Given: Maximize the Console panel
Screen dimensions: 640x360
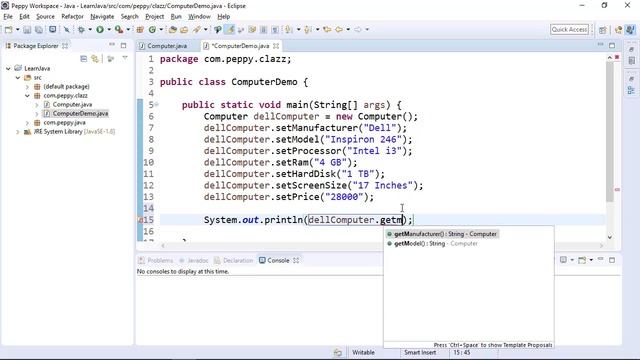Looking at the screenshot, I should pyautogui.click(x=612, y=260).
